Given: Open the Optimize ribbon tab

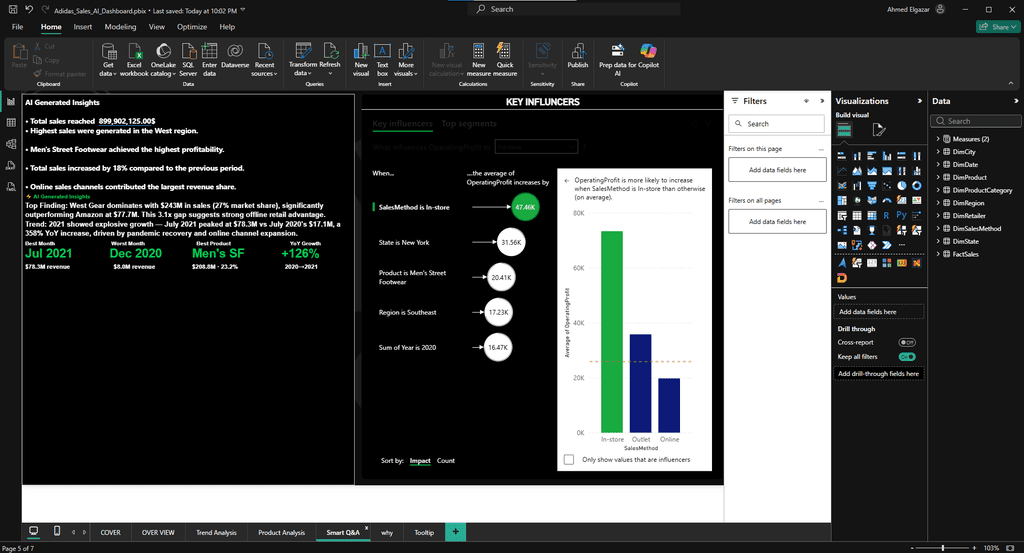Looking at the screenshot, I should 192,27.
